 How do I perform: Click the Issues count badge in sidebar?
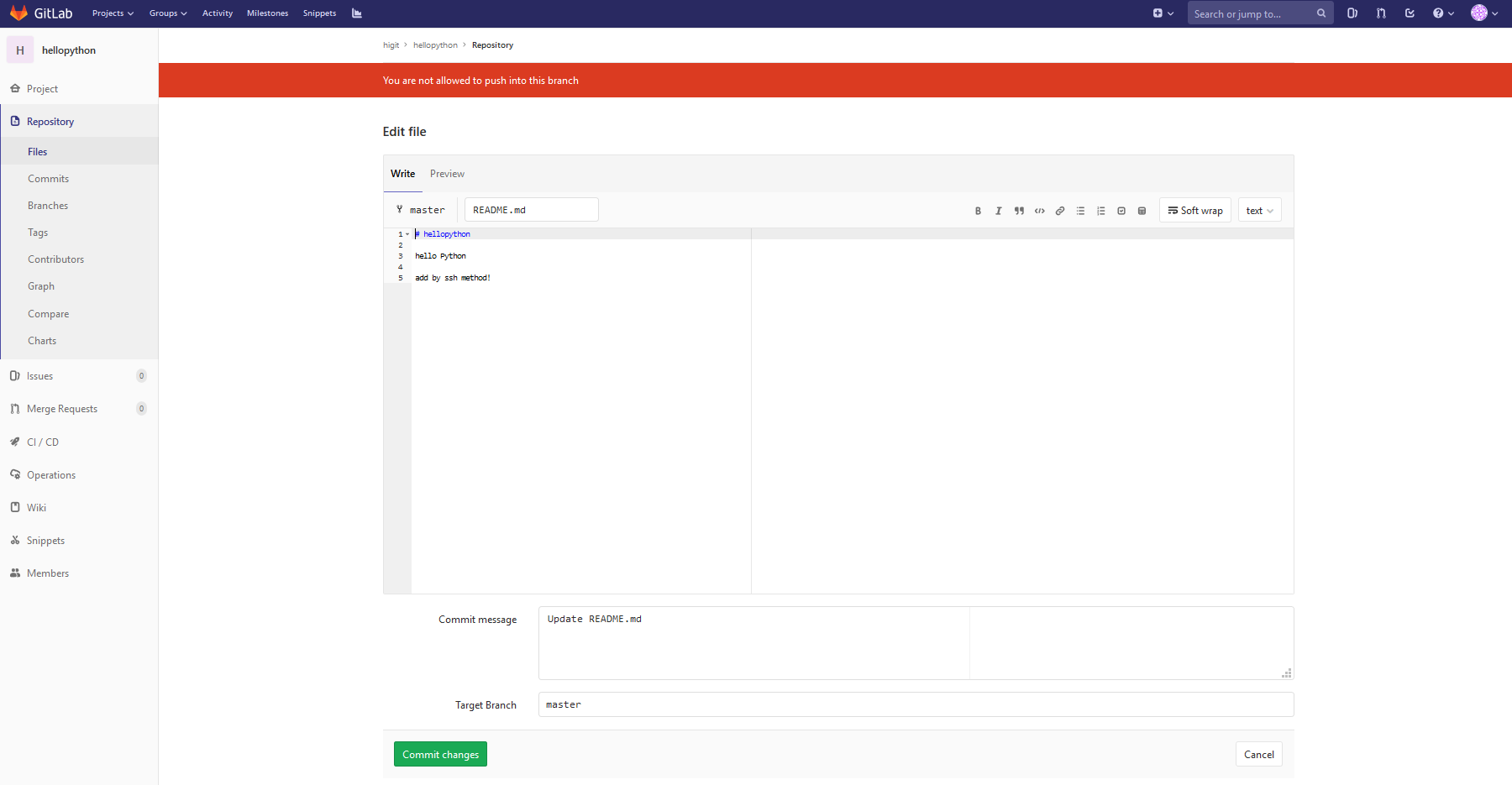pyautogui.click(x=141, y=376)
